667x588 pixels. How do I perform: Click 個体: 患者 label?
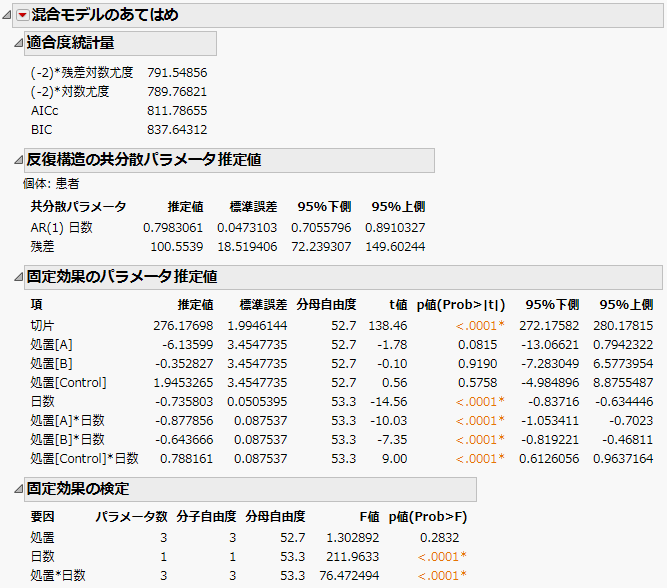click(51, 184)
